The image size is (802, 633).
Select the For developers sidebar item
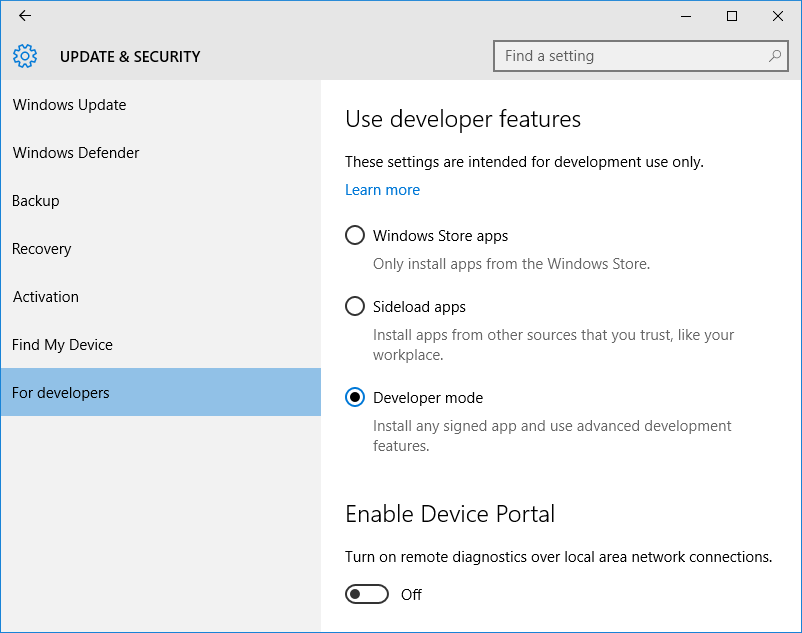tap(61, 393)
